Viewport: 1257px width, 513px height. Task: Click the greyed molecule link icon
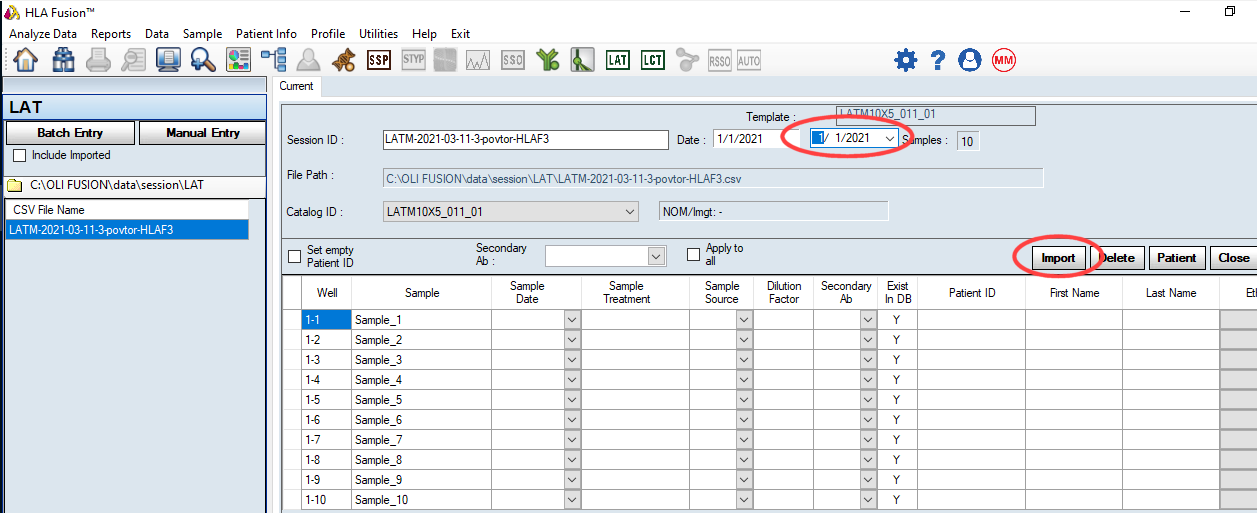point(687,61)
